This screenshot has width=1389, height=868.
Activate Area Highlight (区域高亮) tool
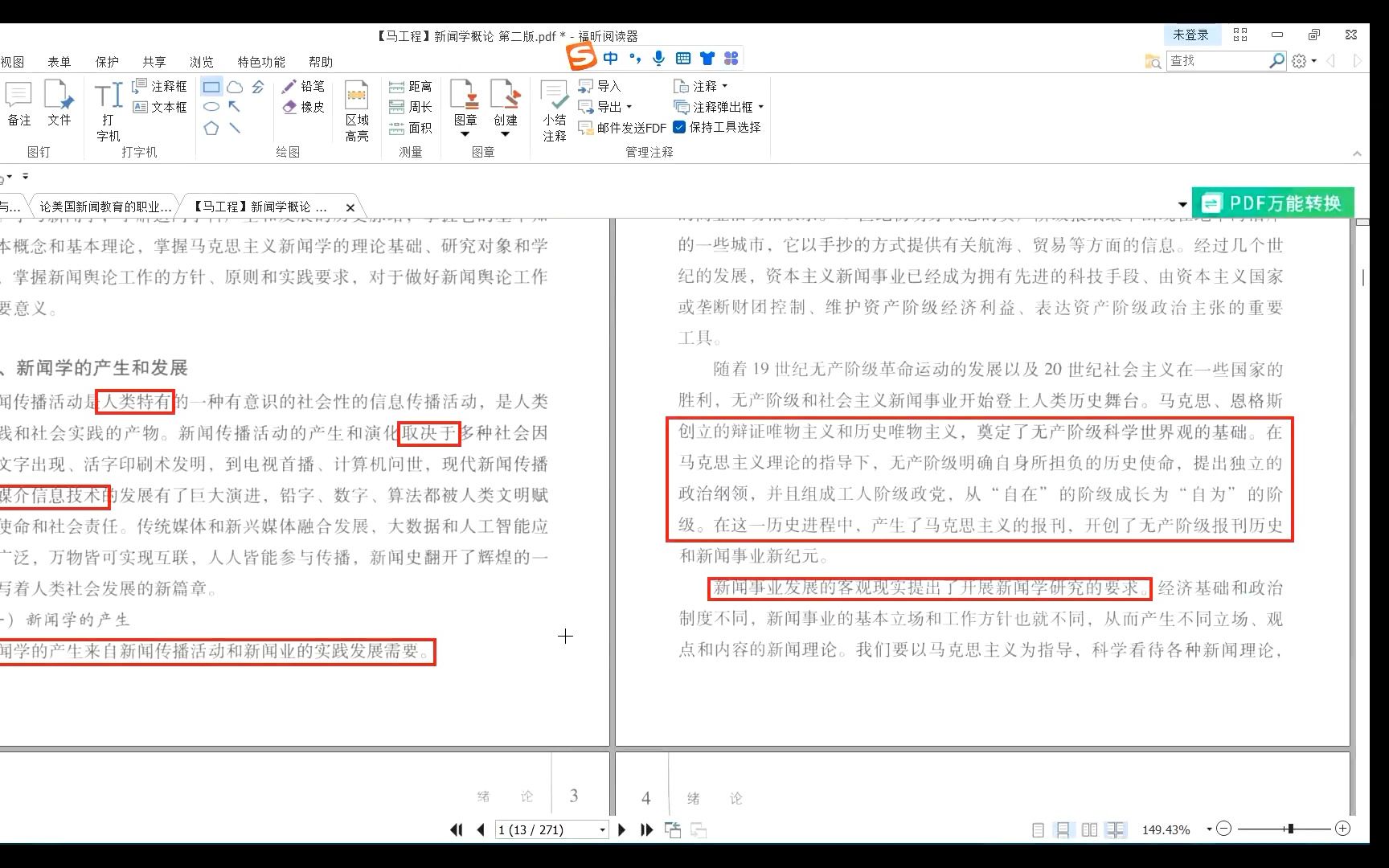coord(357,112)
